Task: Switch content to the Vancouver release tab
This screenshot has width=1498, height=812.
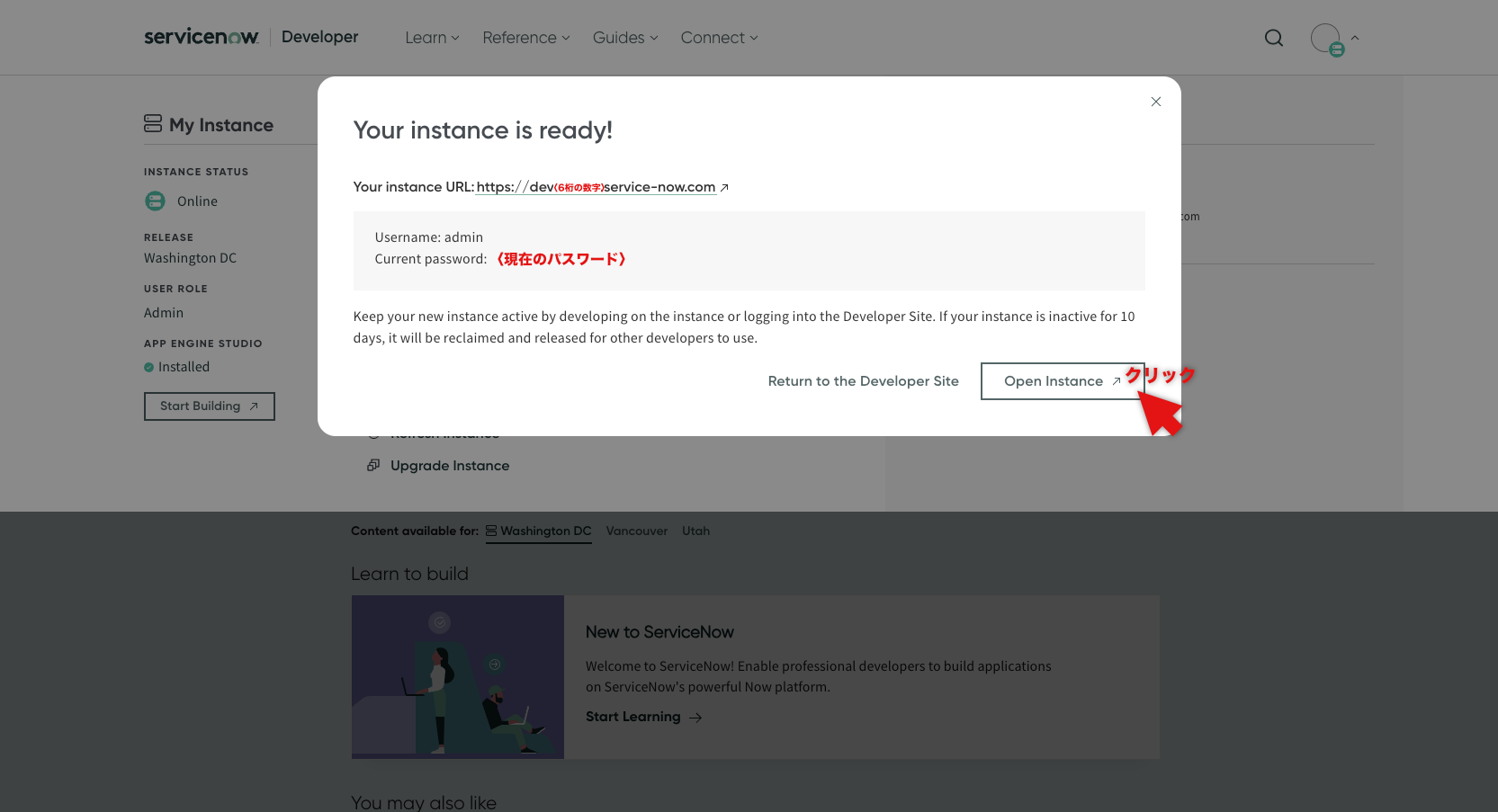Action: 636,531
